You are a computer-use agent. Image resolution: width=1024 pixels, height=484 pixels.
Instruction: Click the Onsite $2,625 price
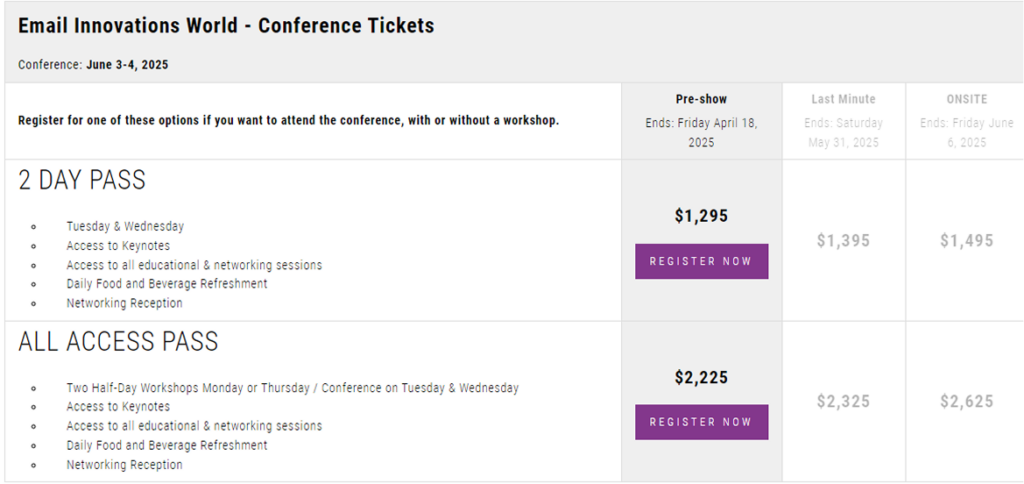[967, 401]
